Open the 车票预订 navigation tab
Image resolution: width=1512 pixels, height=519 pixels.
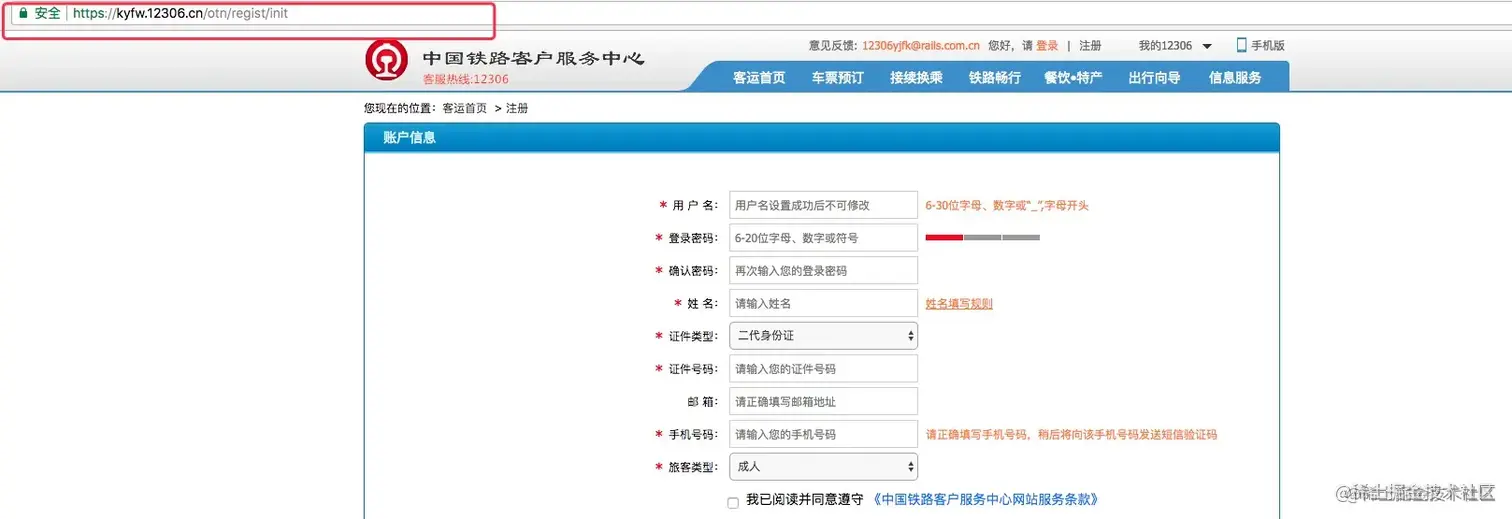tap(838, 77)
